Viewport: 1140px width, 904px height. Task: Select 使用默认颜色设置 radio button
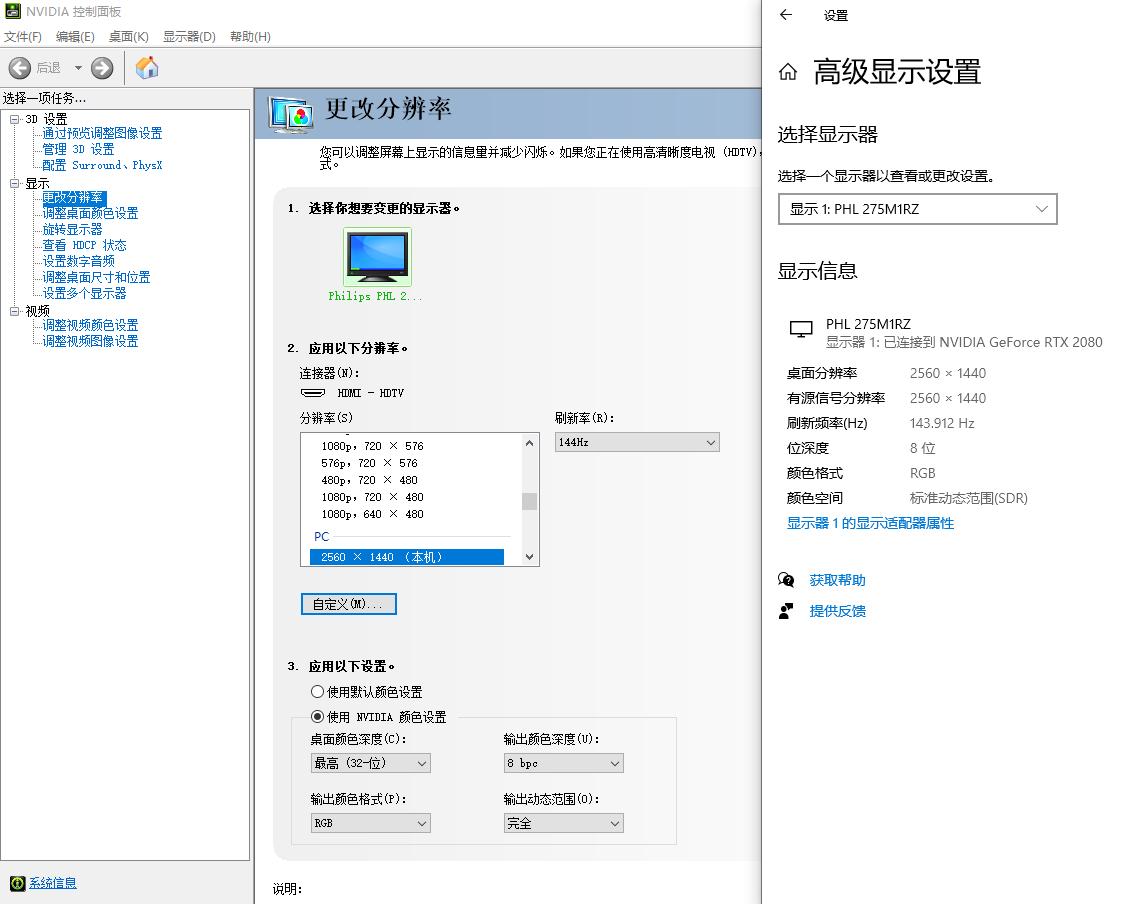(317, 692)
